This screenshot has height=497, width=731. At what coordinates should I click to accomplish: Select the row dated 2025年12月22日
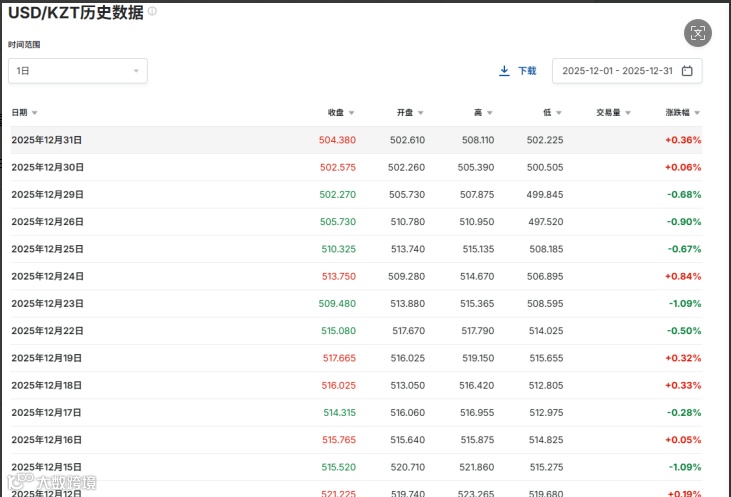click(x=357, y=331)
